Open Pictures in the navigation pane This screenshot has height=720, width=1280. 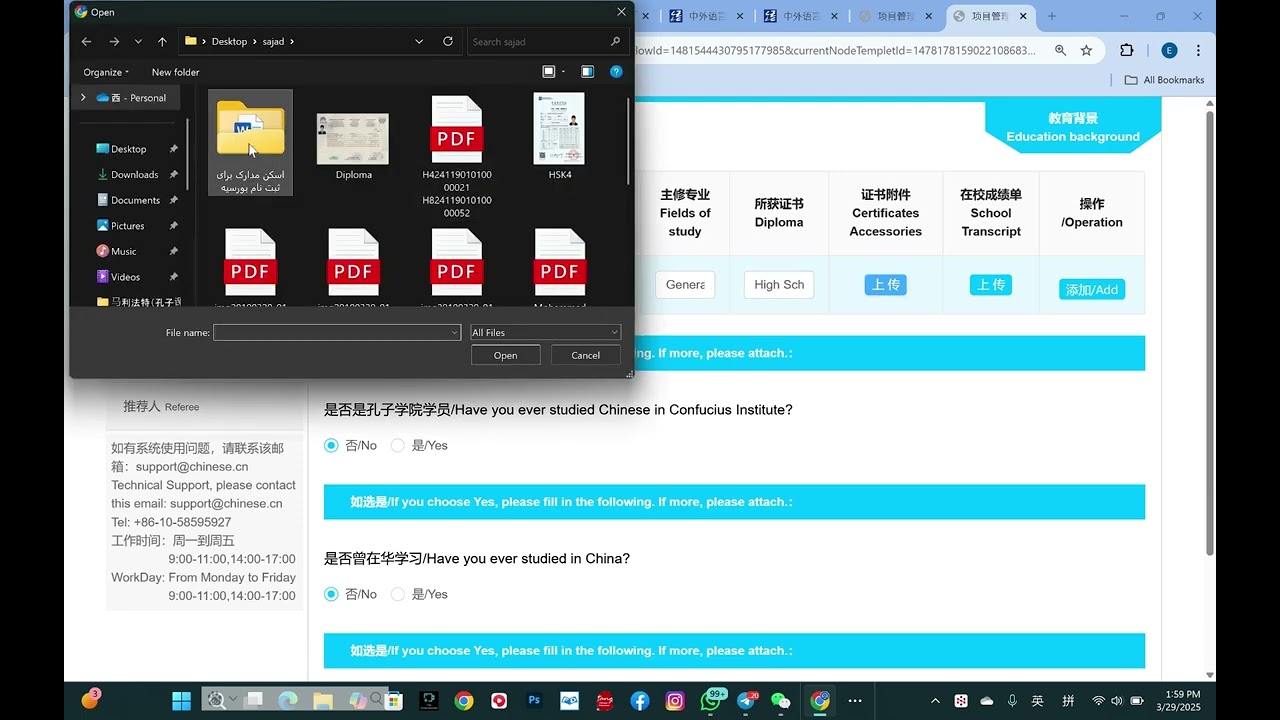coord(127,226)
